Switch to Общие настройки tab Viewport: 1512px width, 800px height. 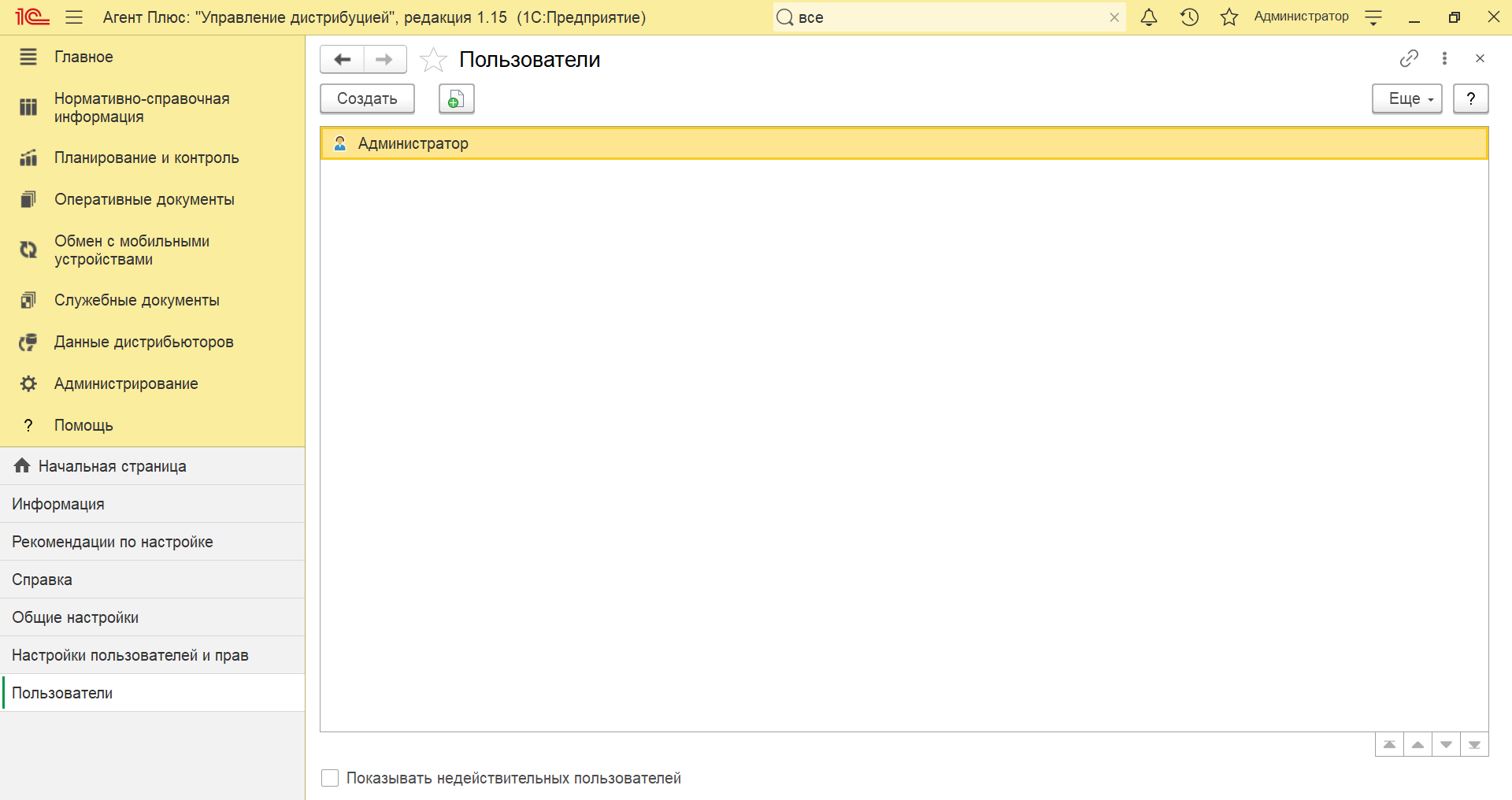[x=152, y=617]
